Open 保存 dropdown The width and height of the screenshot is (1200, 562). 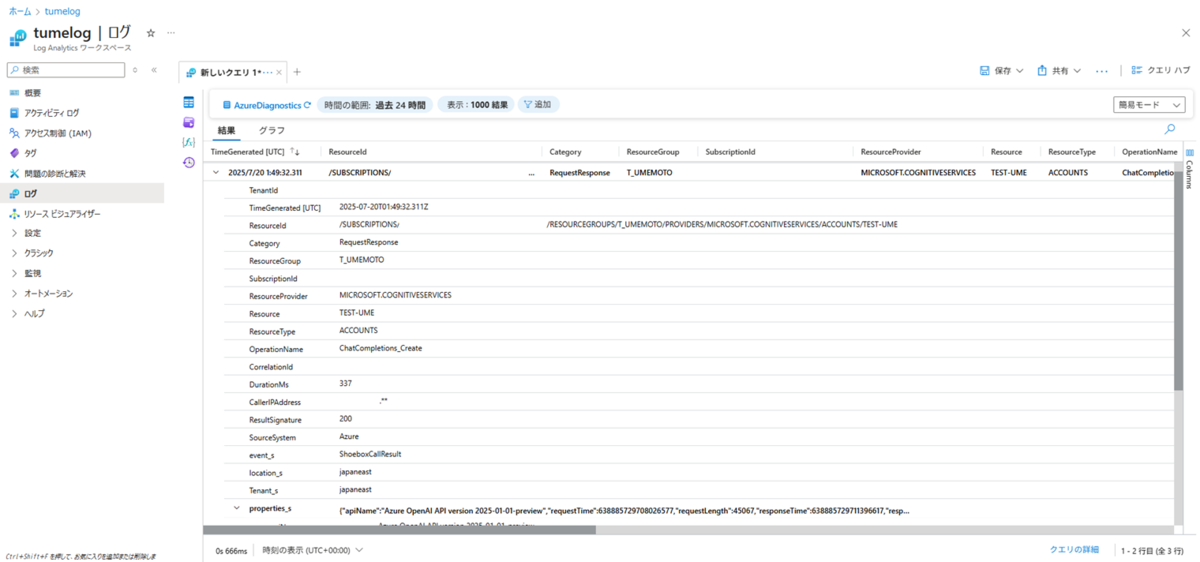pos(1001,71)
